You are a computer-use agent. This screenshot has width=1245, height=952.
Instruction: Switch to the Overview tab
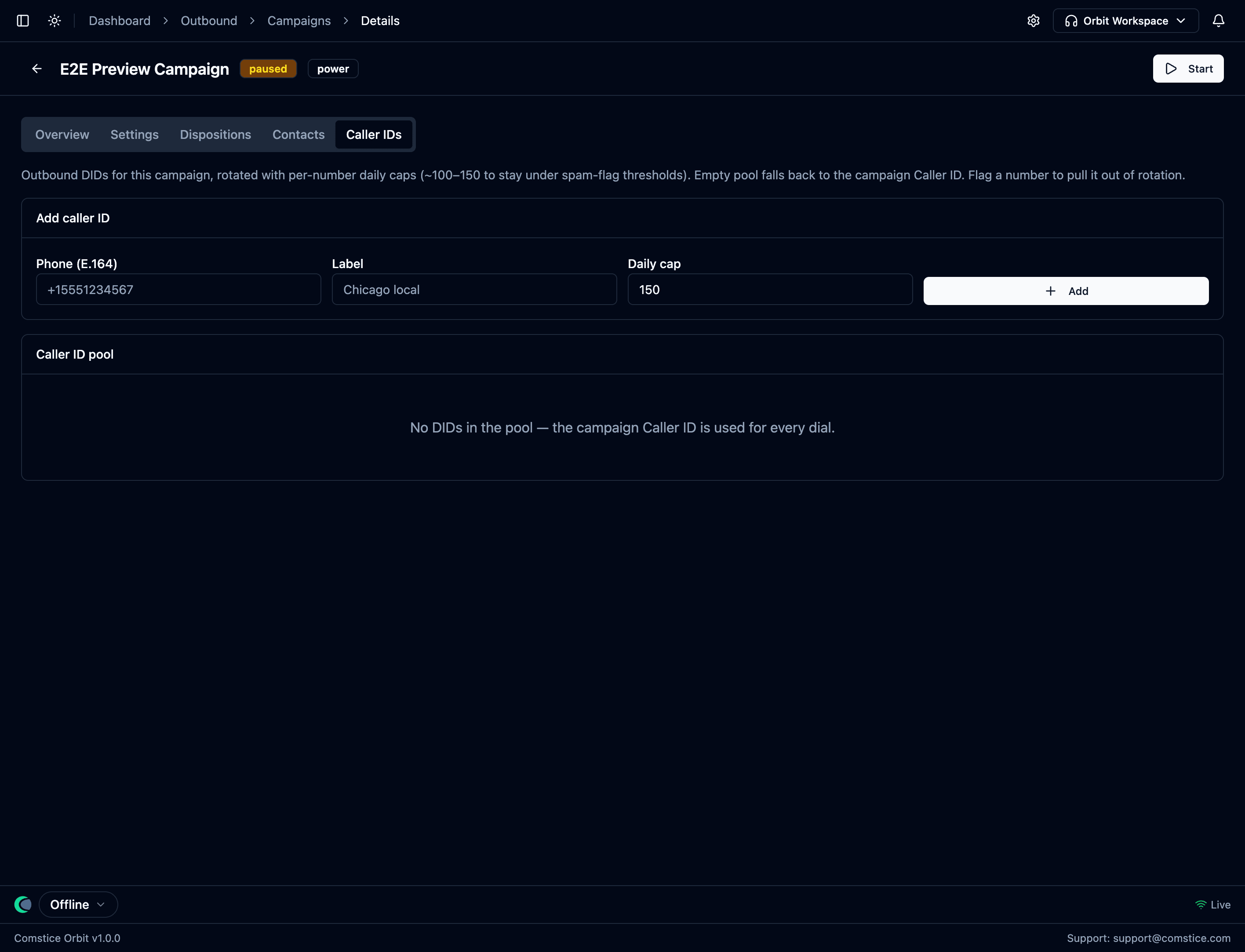(x=62, y=134)
